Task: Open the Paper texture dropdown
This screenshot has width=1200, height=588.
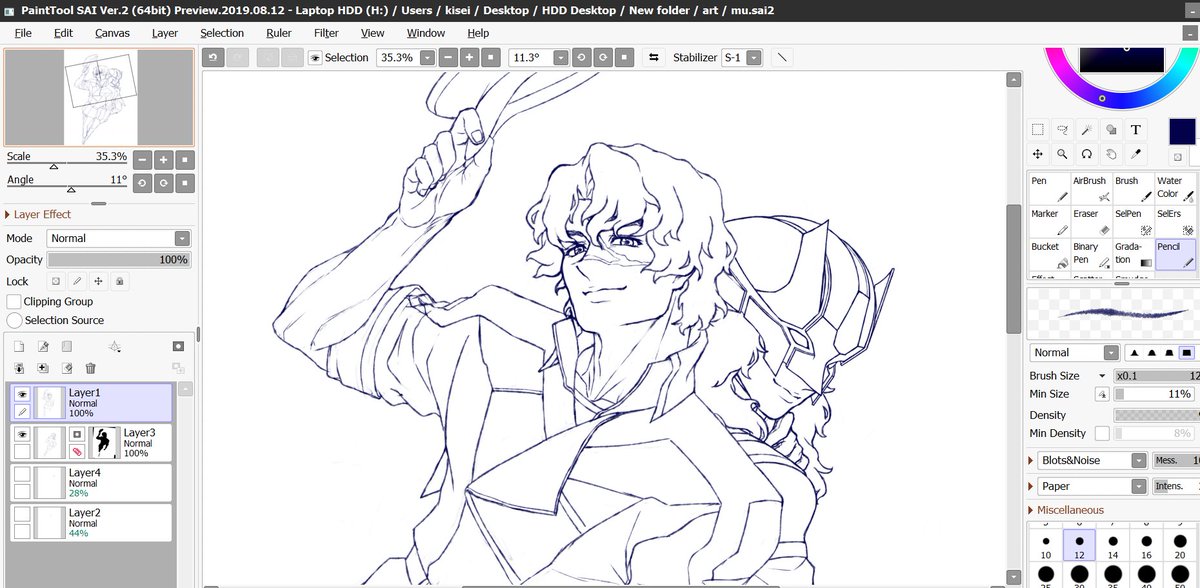Action: click(1094, 486)
